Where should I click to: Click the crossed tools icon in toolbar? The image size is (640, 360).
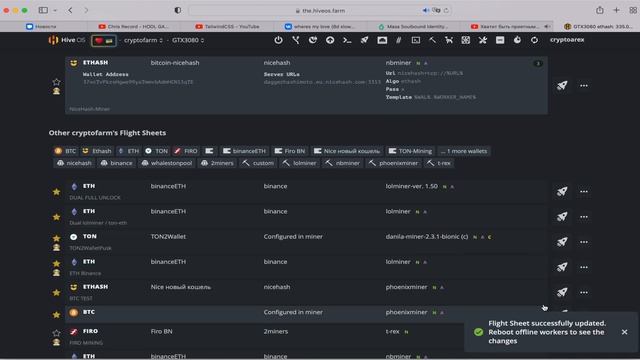click(x=483, y=40)
